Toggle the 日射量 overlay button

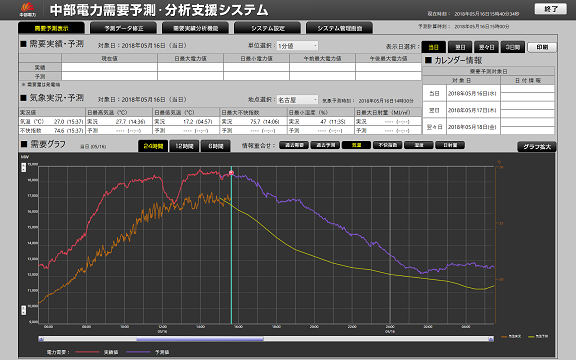tap(450, 145)
